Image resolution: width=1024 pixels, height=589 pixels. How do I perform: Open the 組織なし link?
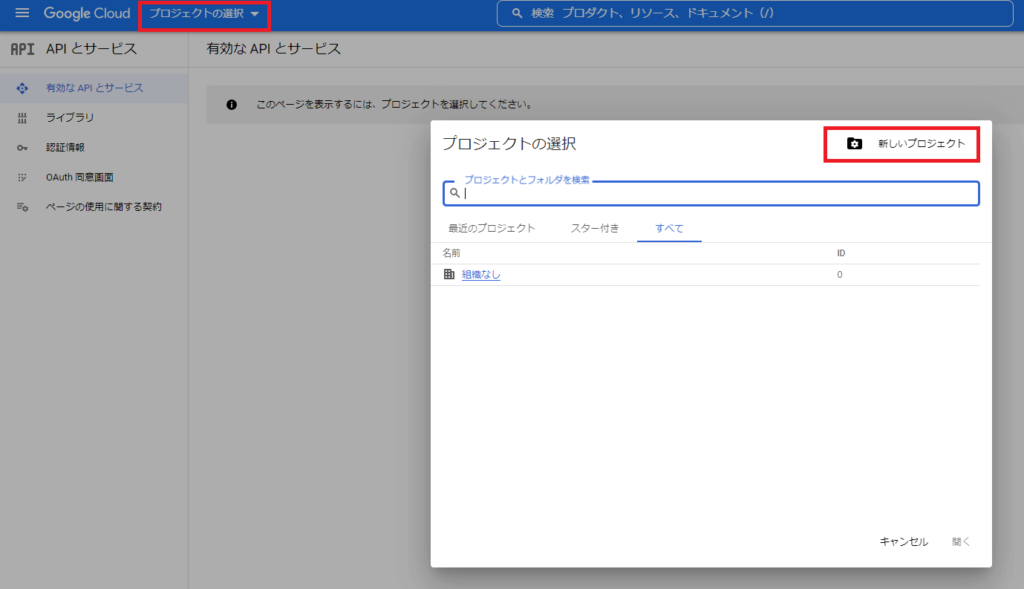point(481,275)
